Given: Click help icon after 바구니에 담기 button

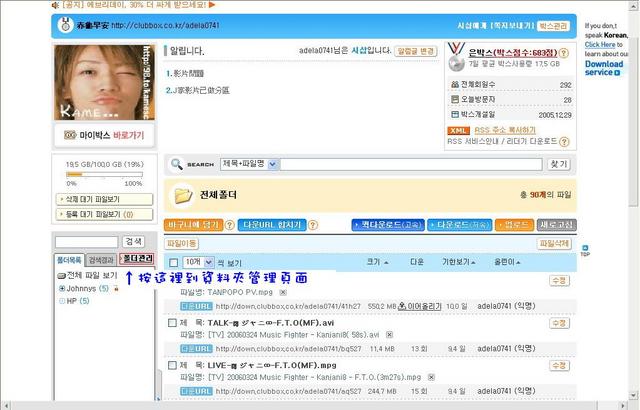Looking at the screenshot, I should click(x=229, y=225).
